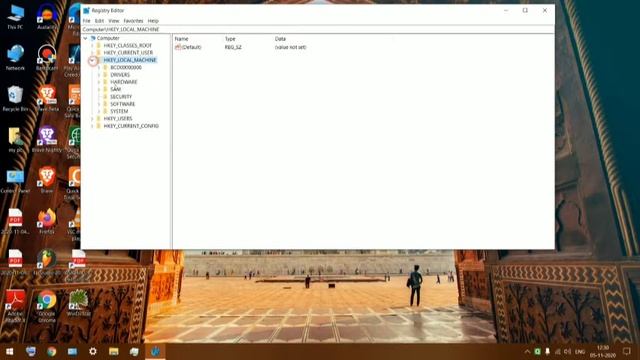This screenshot has width=640, height=360.
Task: Expand the HARDWARE subkey arrow
Action: (x=99, y=82)
